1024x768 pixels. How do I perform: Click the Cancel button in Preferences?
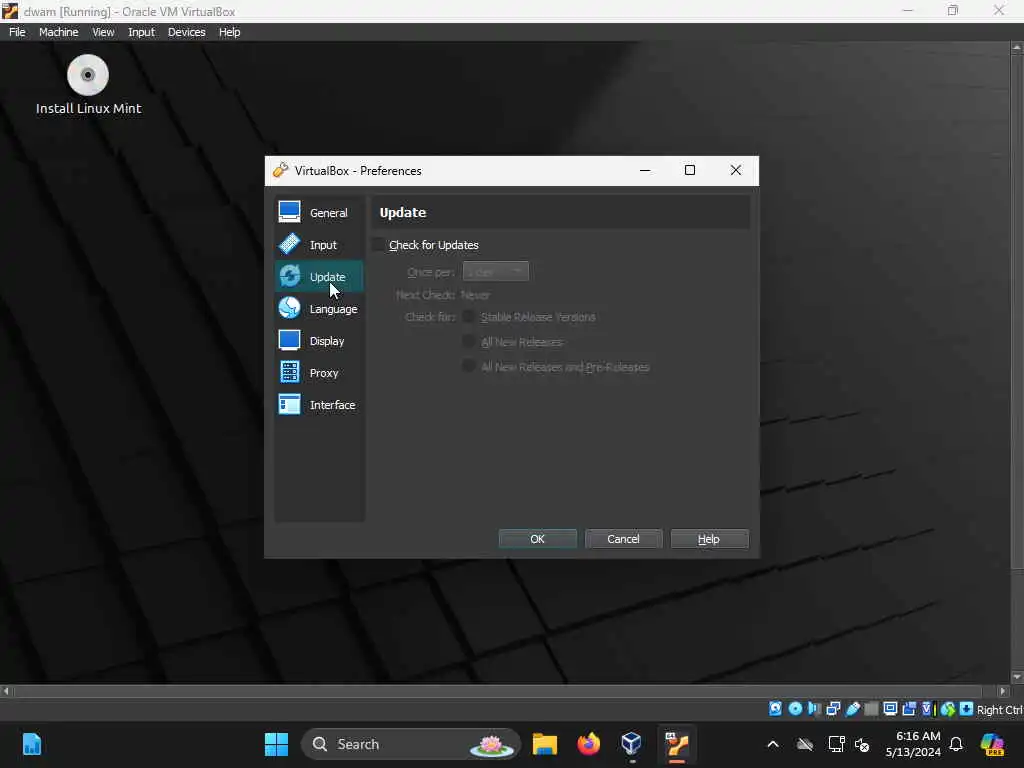coord(623,539)
